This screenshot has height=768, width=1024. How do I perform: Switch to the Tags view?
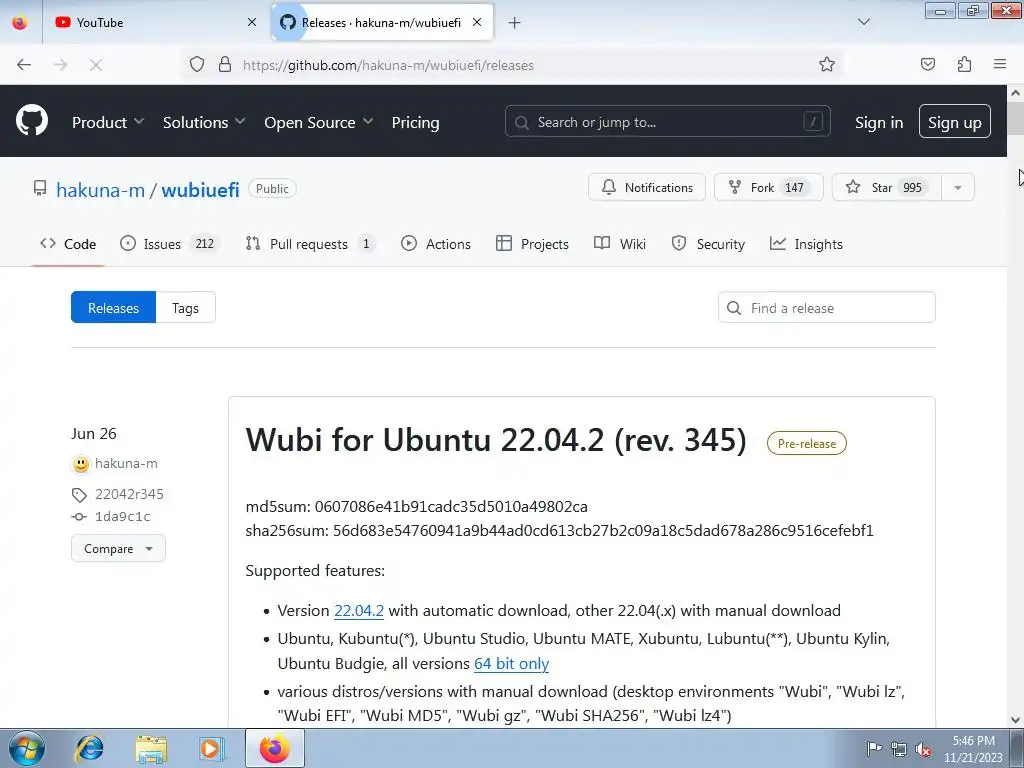pyautogui.click(x=185, y=307)
